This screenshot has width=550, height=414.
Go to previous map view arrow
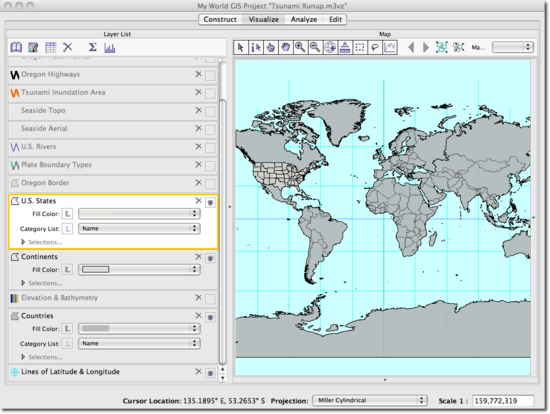[x=411, y=47]
